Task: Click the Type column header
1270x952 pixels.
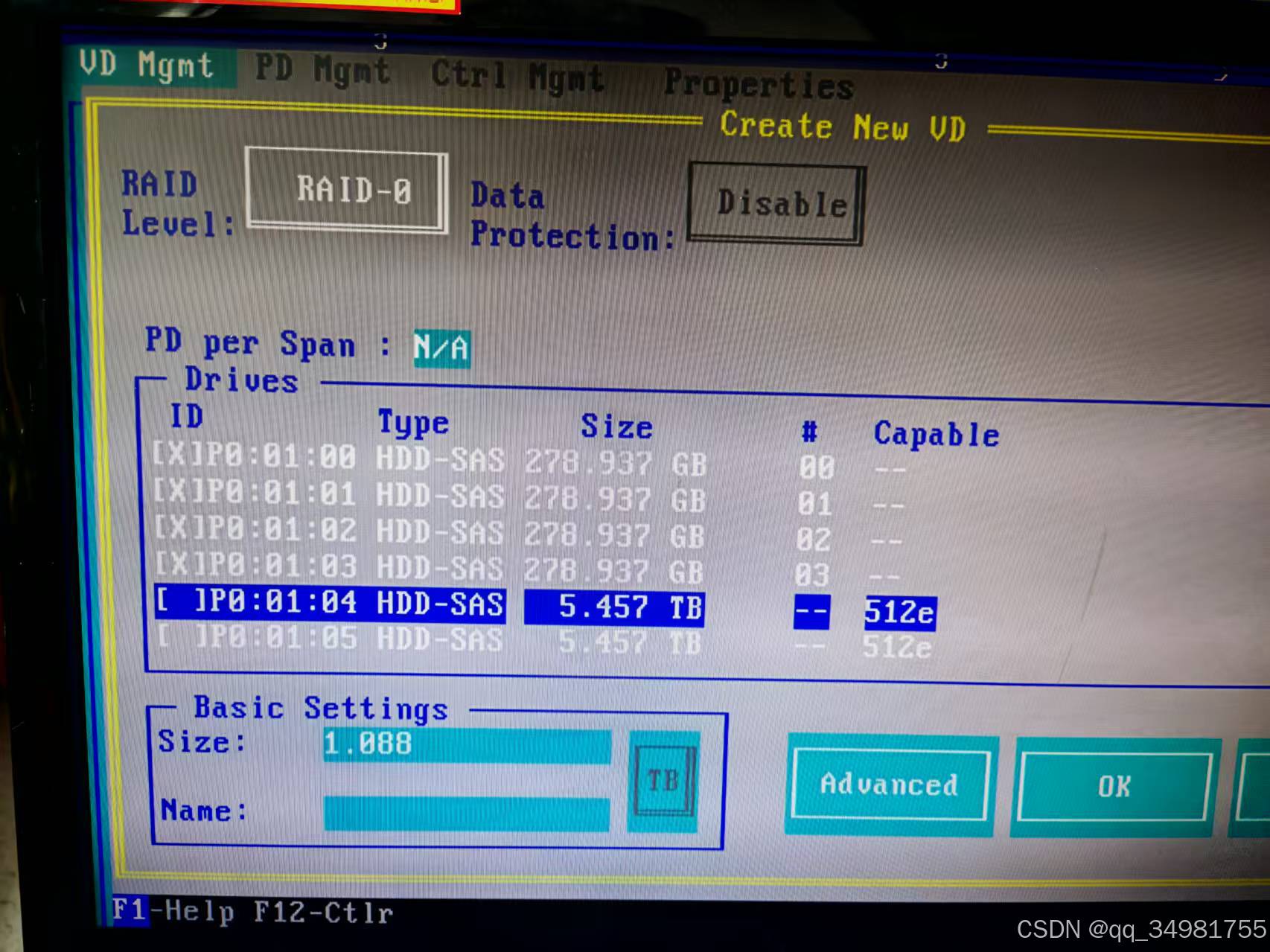Action: [x=413, y=424]
